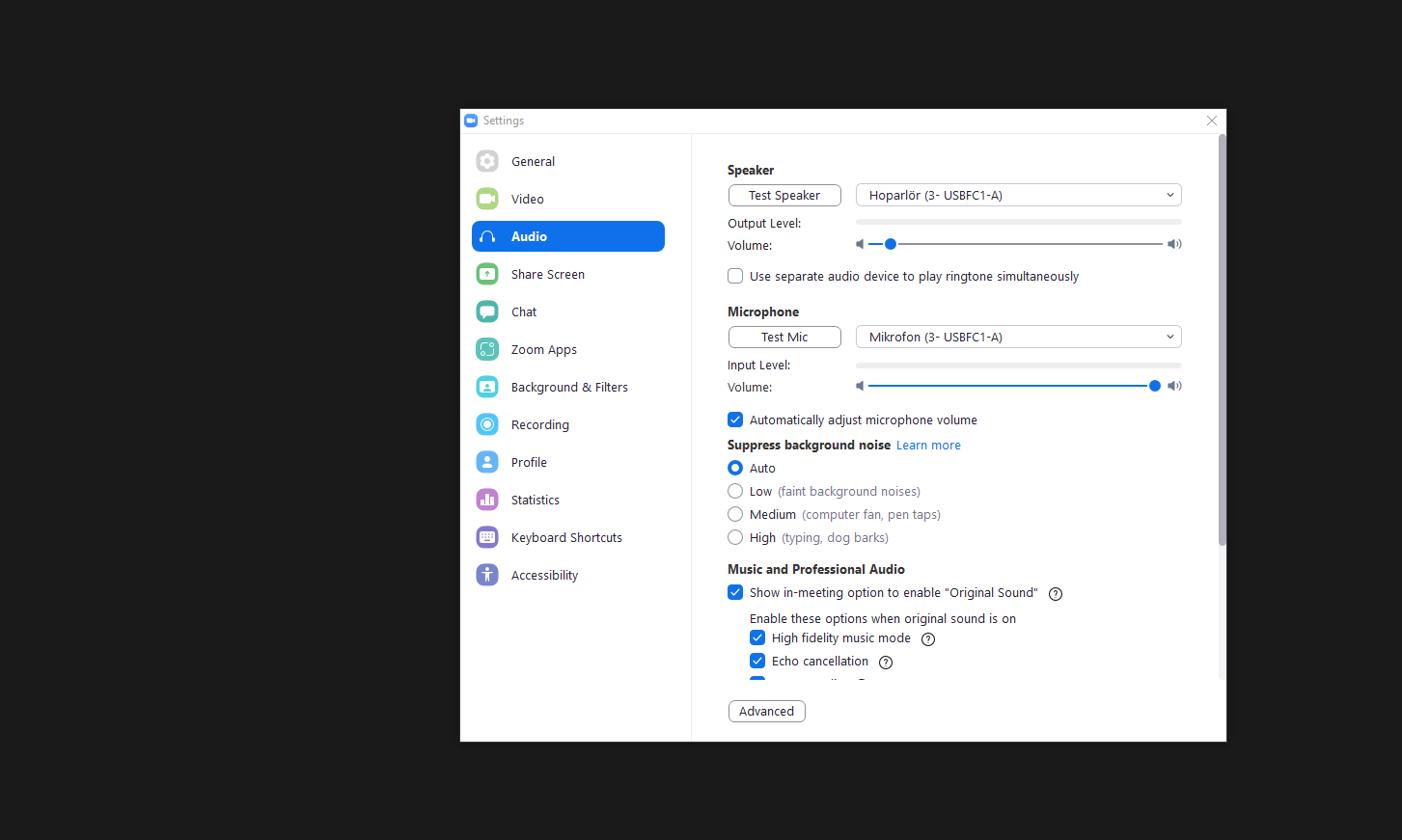Image resolution: width=1402 pixels, height=840 pixels.
Task: Click microphone volume low icon
Action: tap(860, 386)
